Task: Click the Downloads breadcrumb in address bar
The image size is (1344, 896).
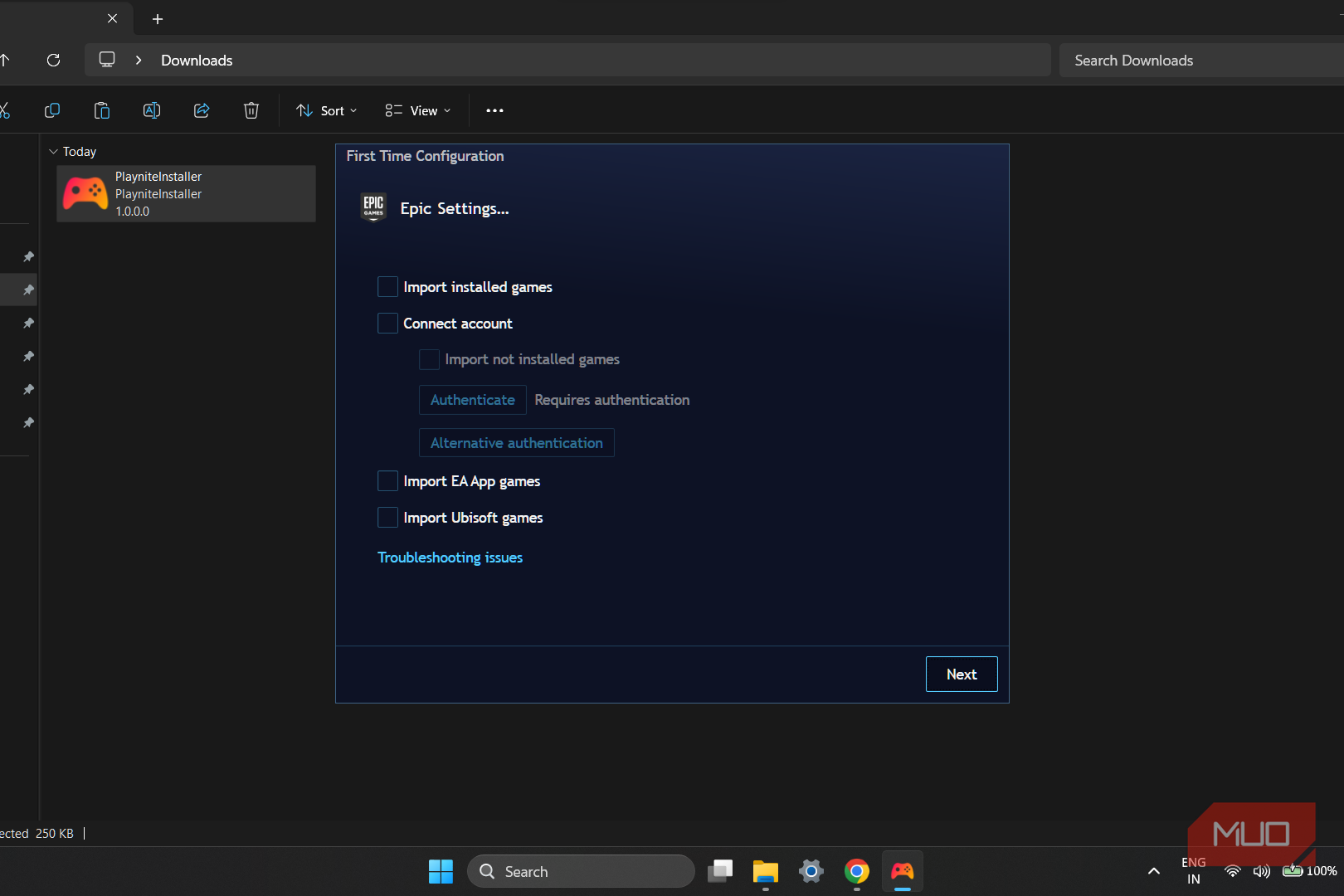Action: (197, 60)
